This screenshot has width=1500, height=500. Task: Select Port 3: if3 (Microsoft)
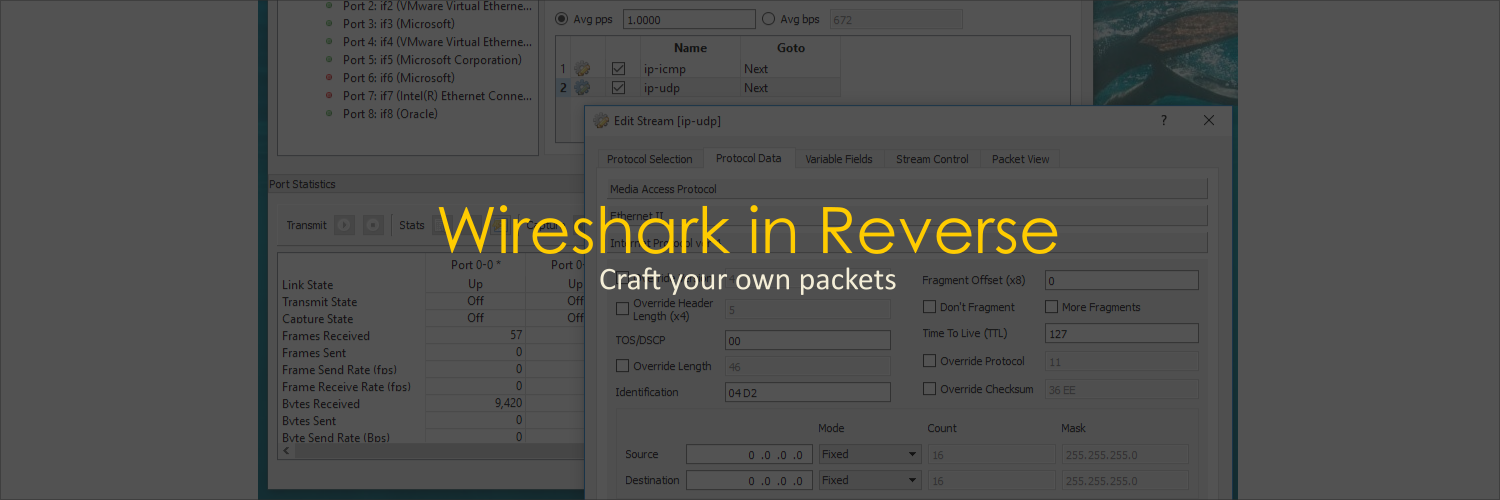click(x=398, y=24)
